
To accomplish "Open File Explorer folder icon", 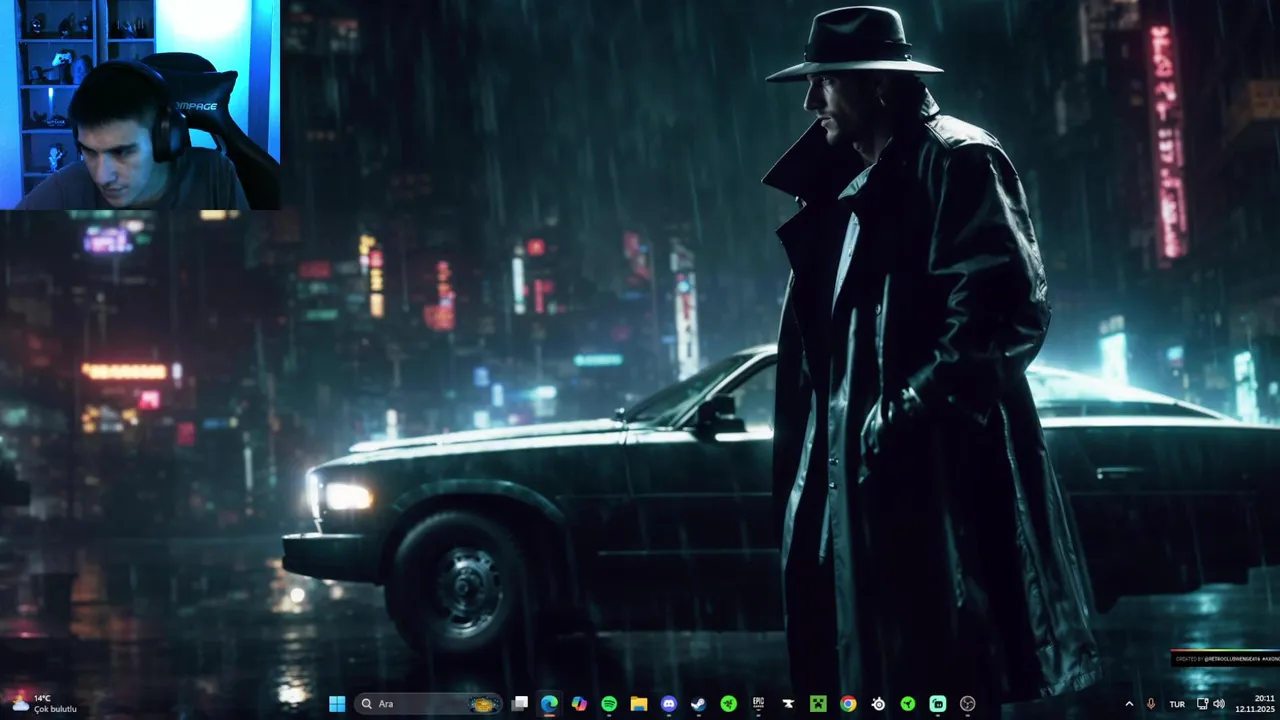I will click(639, 704).
